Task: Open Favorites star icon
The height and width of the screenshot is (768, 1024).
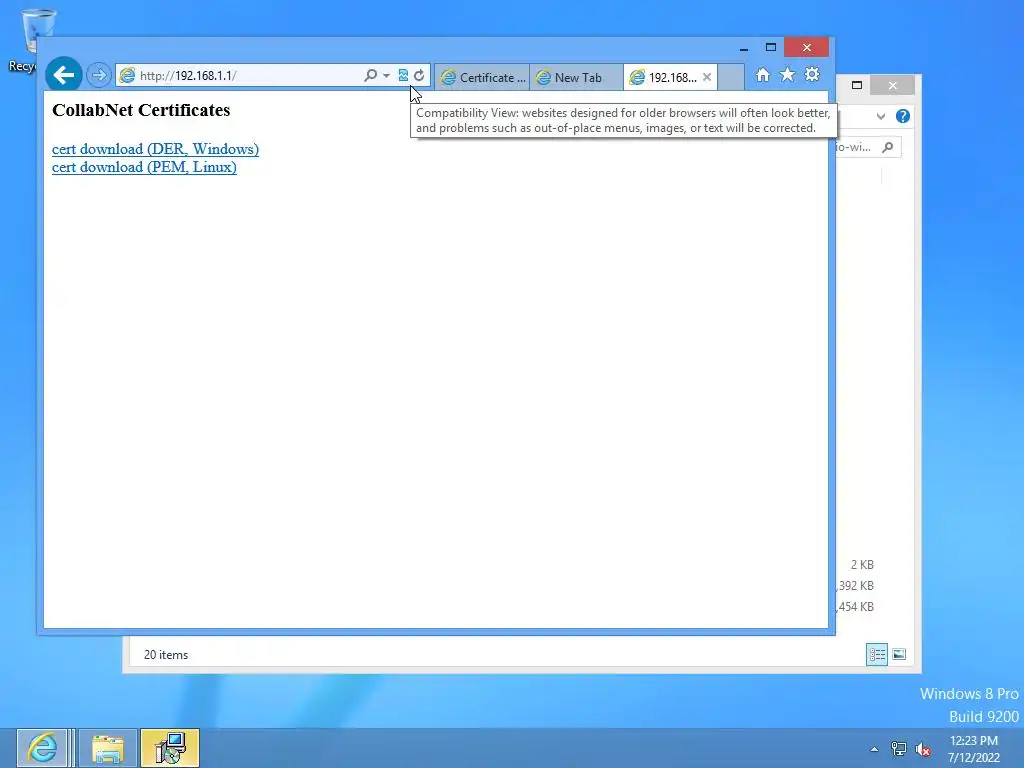Action: pos(788,75)
